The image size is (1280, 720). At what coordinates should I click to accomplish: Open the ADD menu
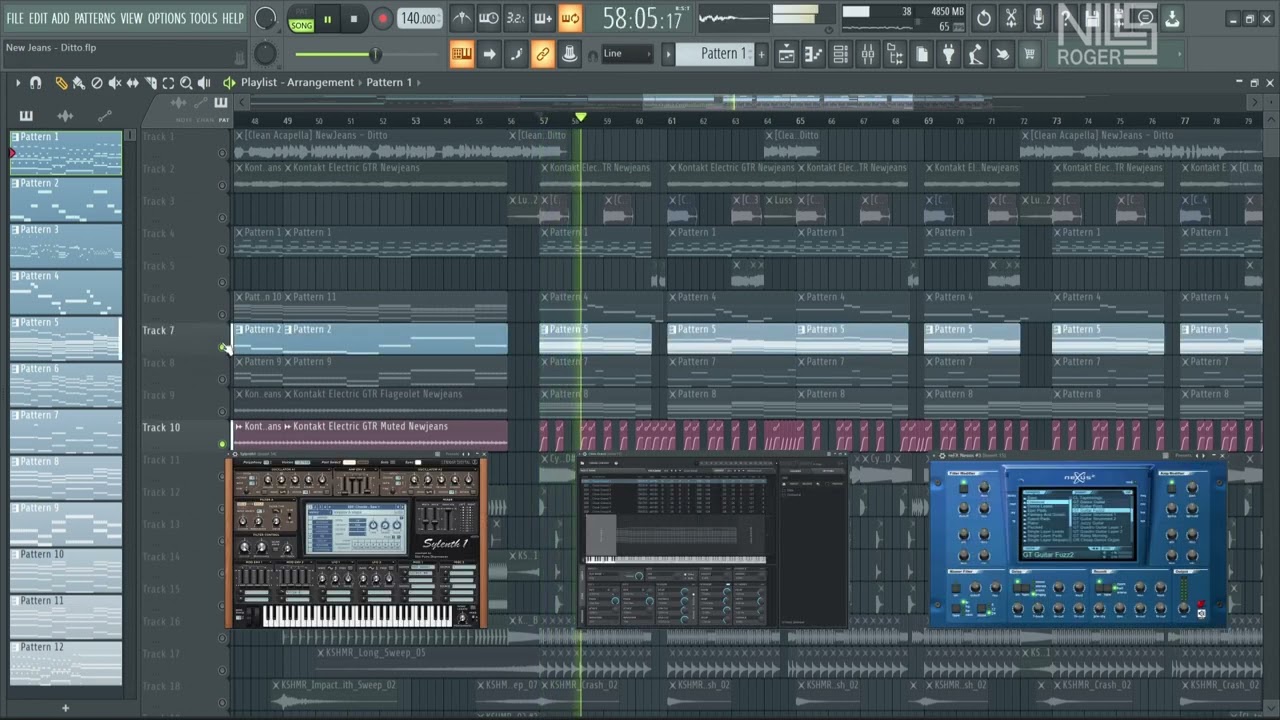[x=61, y=18]
